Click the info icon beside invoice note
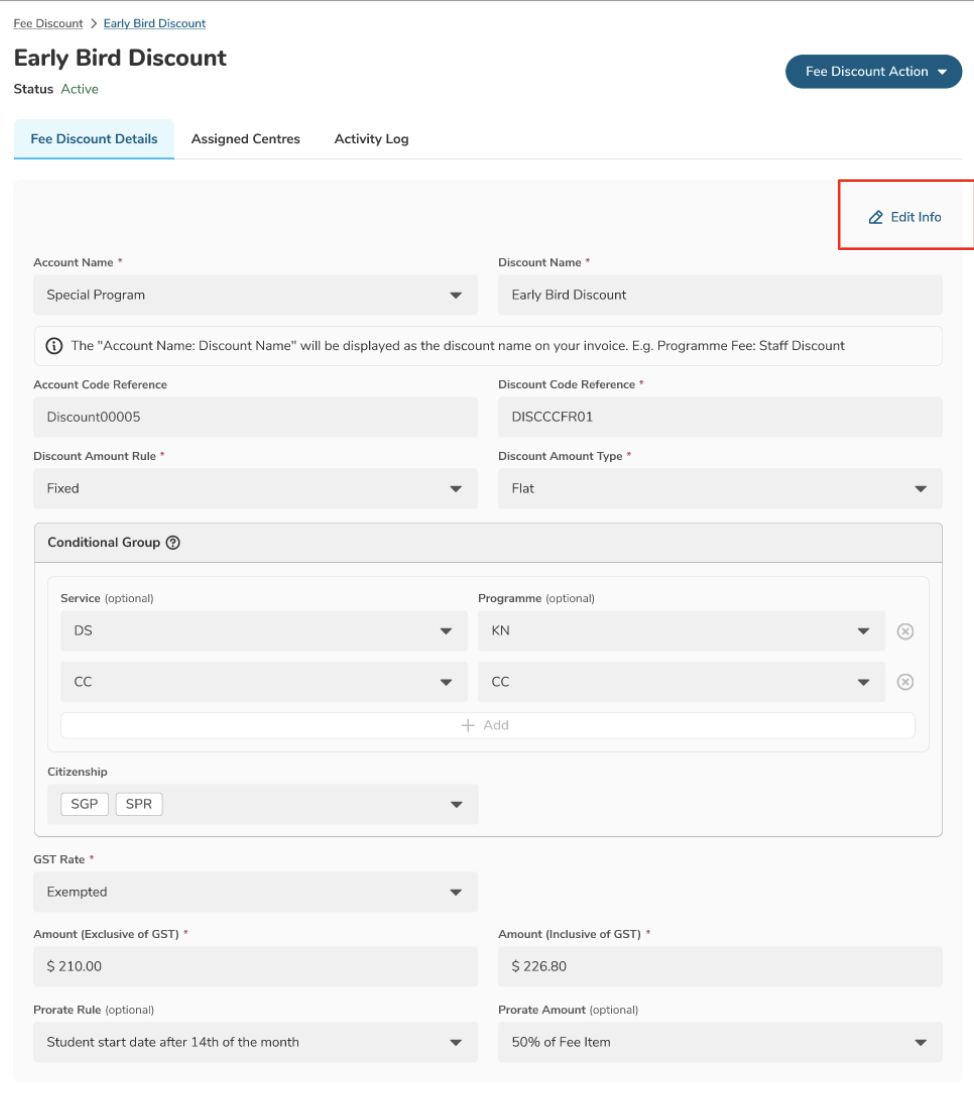This screenshot has height=1106, width=974. [x=54, y=346]
